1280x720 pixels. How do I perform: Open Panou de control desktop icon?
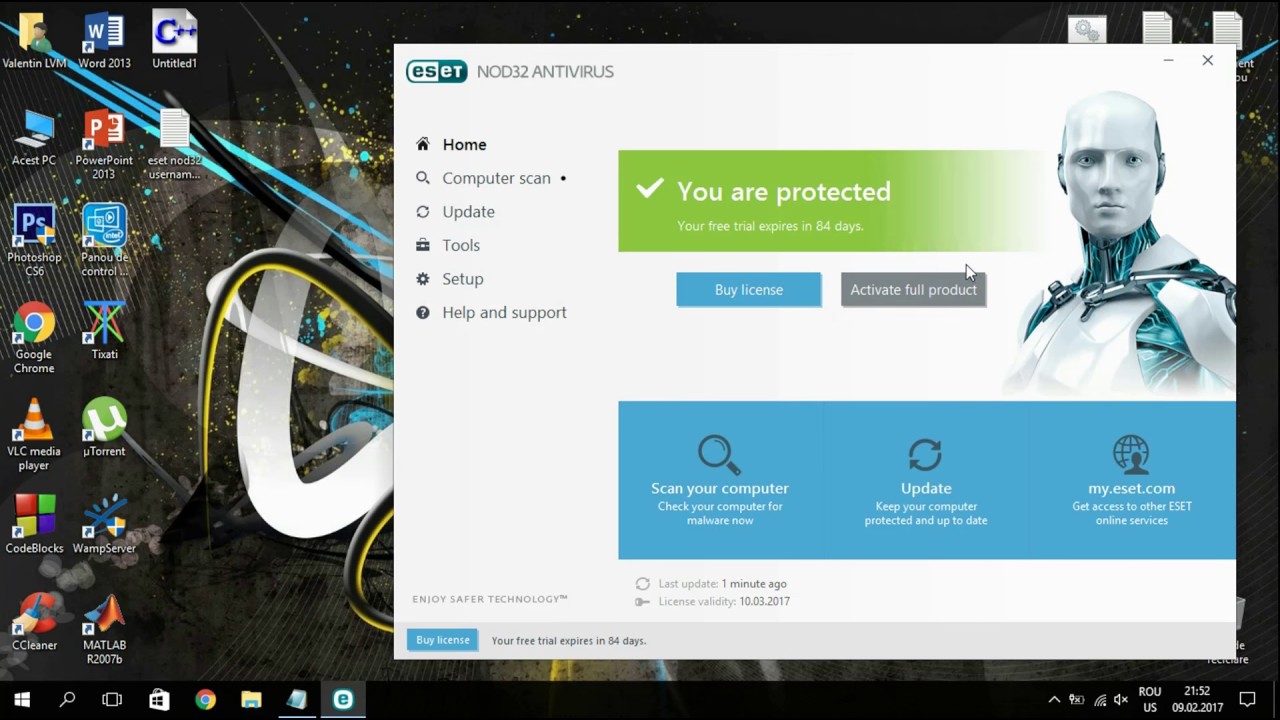tap(104, 241)
